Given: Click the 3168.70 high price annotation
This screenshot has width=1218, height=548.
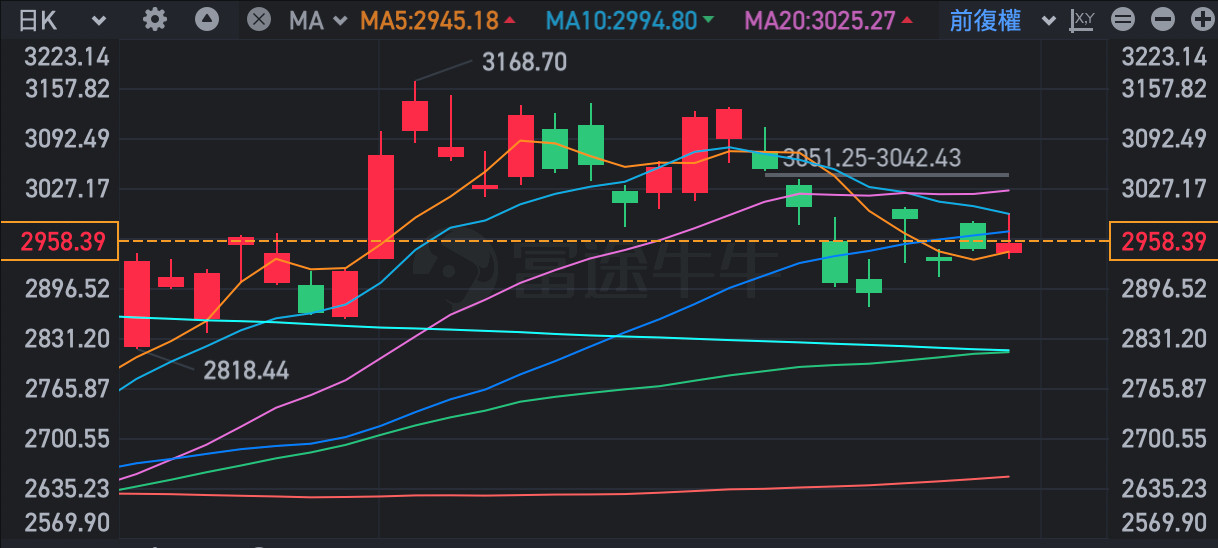Looking at the screenshot, I should (x=524, y=62).
